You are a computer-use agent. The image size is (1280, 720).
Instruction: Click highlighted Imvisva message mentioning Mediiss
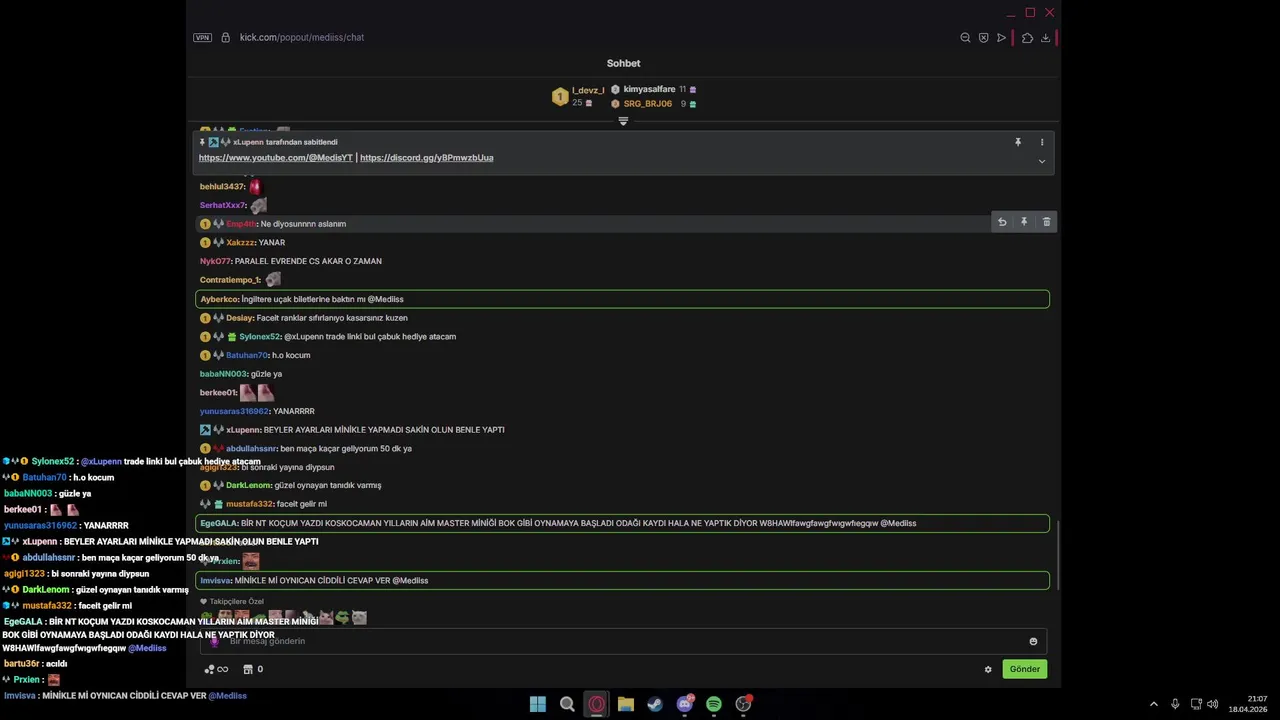coord(622,580)
